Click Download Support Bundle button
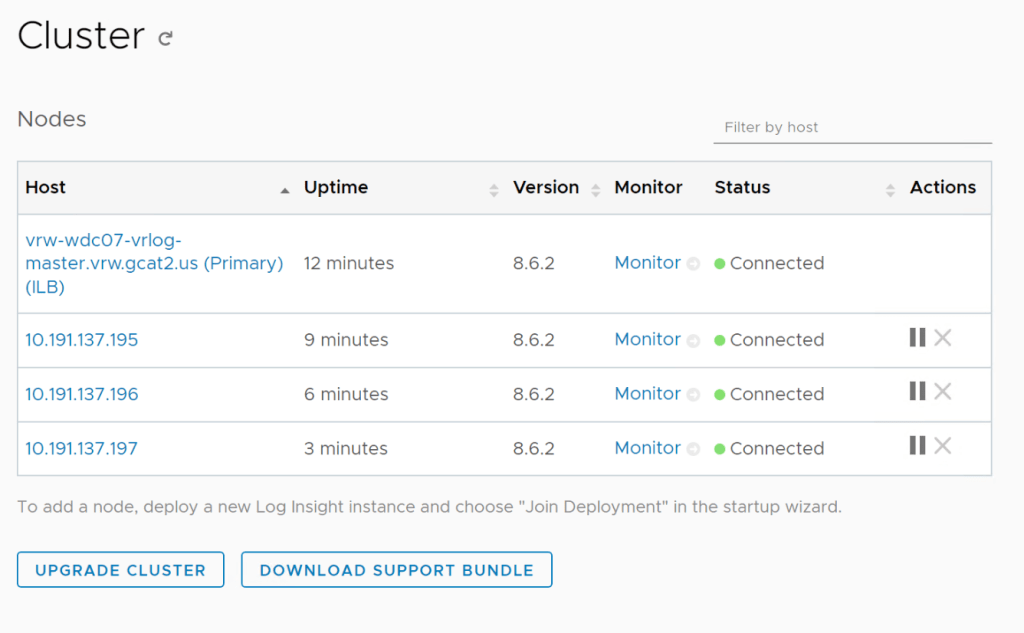Viewport: 1024px width, 633px height. point(396,570)
